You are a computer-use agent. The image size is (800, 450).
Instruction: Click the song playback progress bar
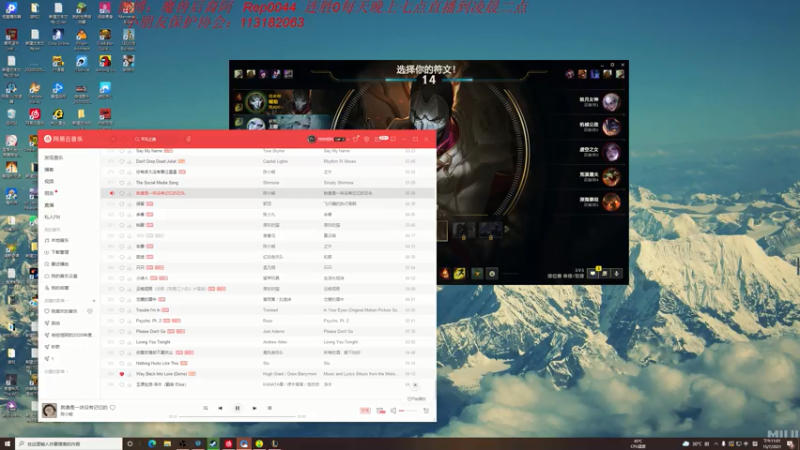coord(237,416)
